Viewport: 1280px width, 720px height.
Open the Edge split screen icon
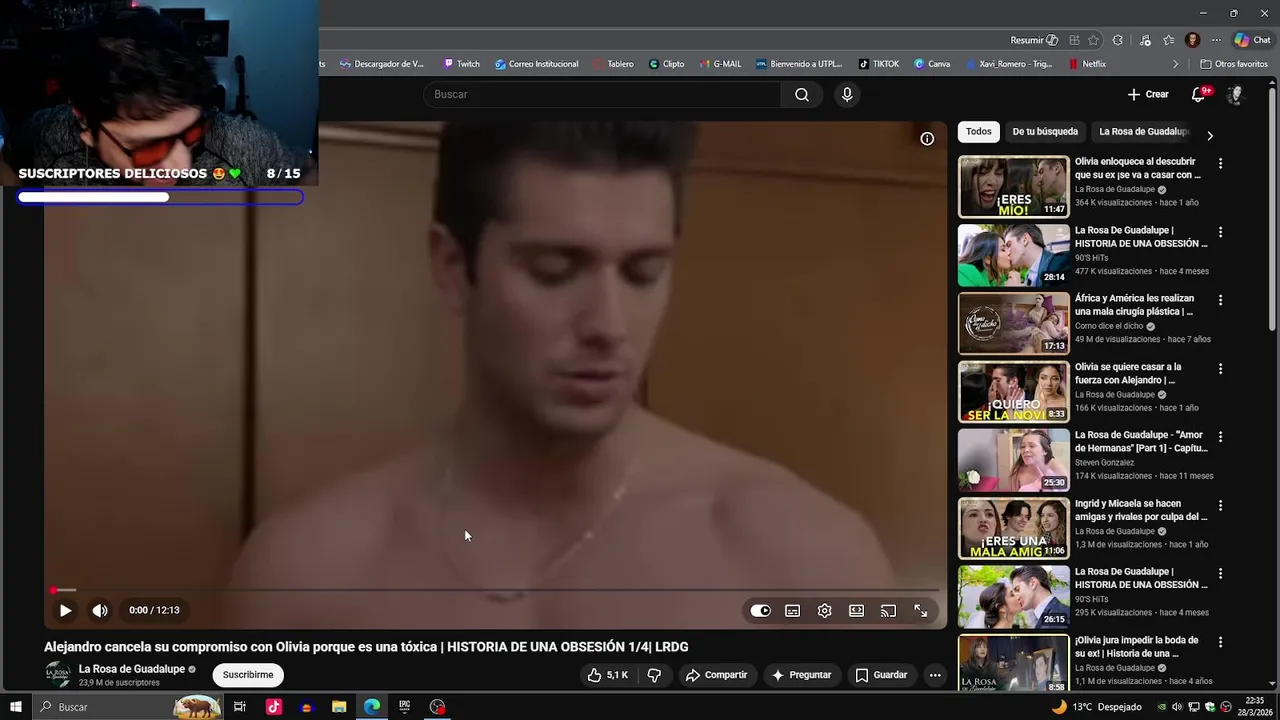(1074, 40)
